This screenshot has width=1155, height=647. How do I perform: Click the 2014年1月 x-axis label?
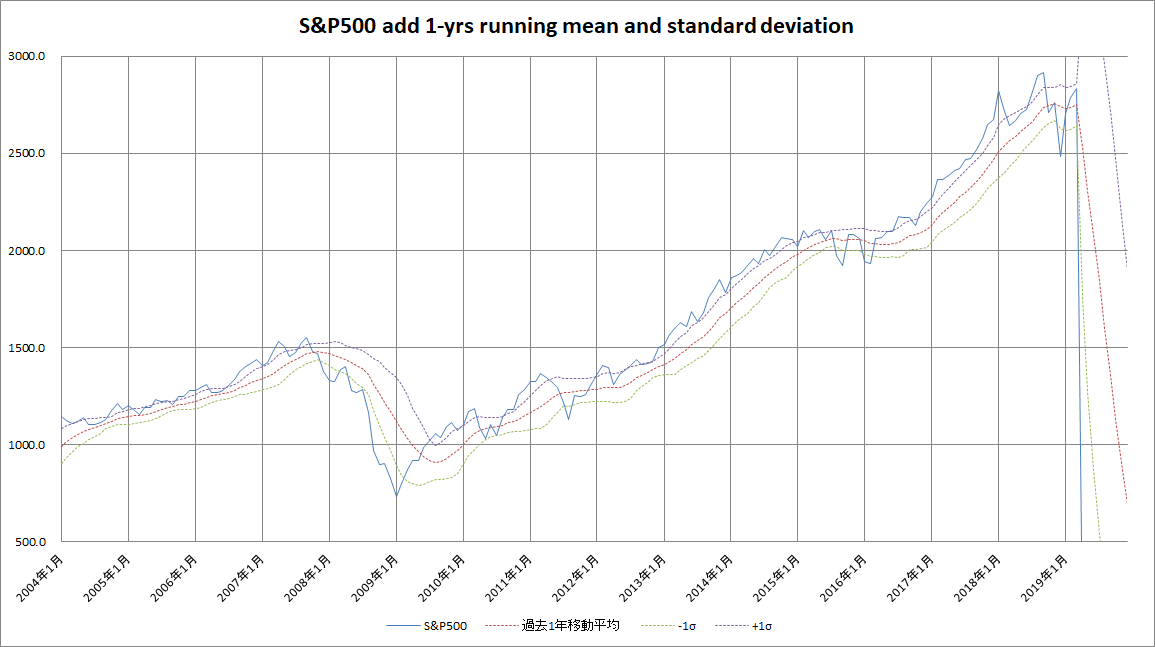click(x=710, y=578)
